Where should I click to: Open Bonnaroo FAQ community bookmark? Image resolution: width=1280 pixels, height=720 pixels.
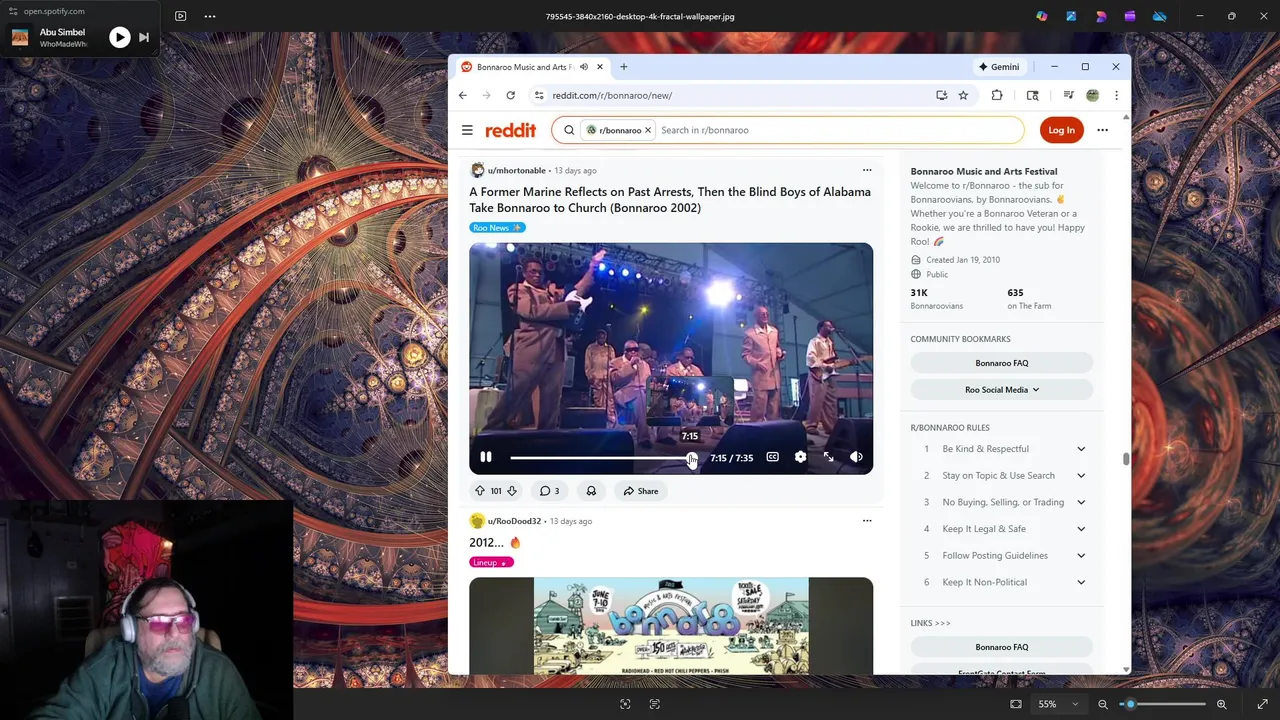tap(1001, 363)
